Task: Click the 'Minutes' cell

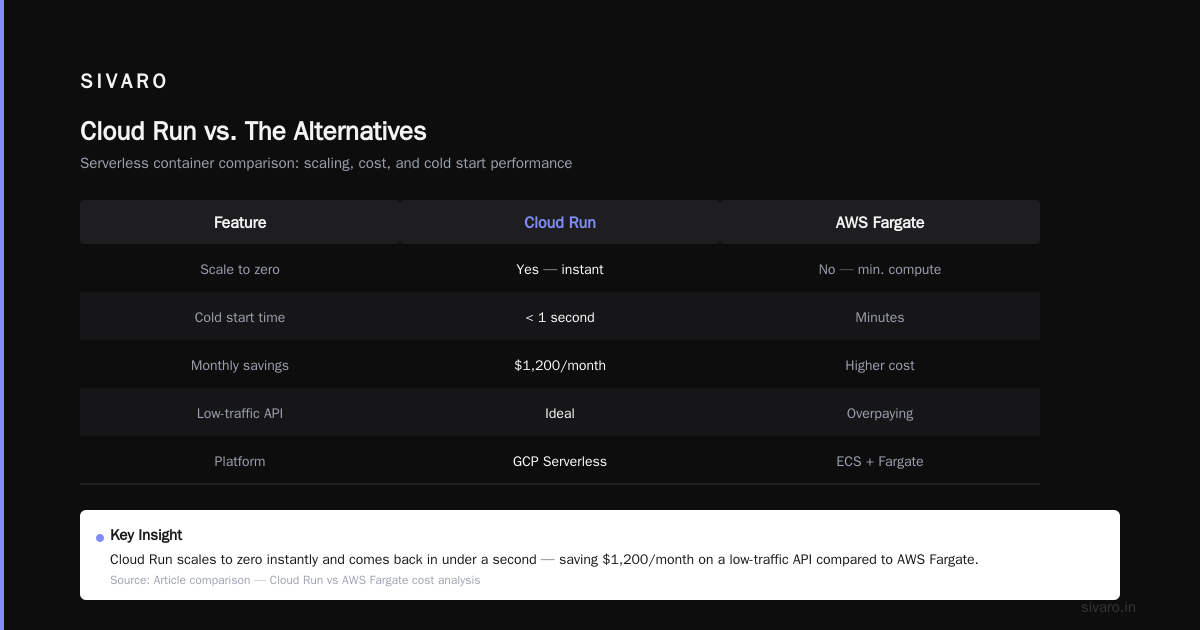Action: [x=880, y=317]
